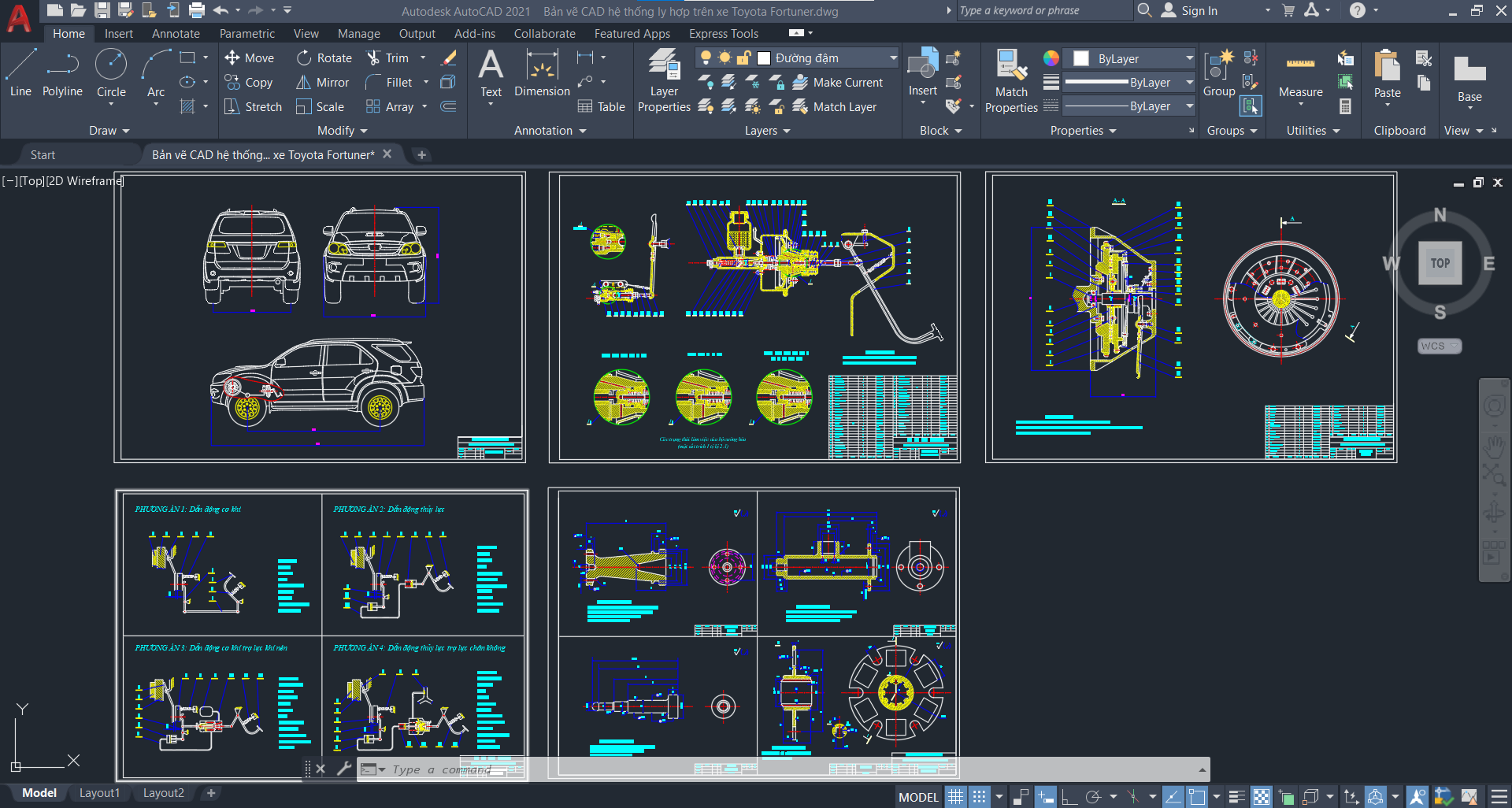Expand the Utilities panel
This screenshot has width=1512, height=808.
click(x=1313, y=130)
